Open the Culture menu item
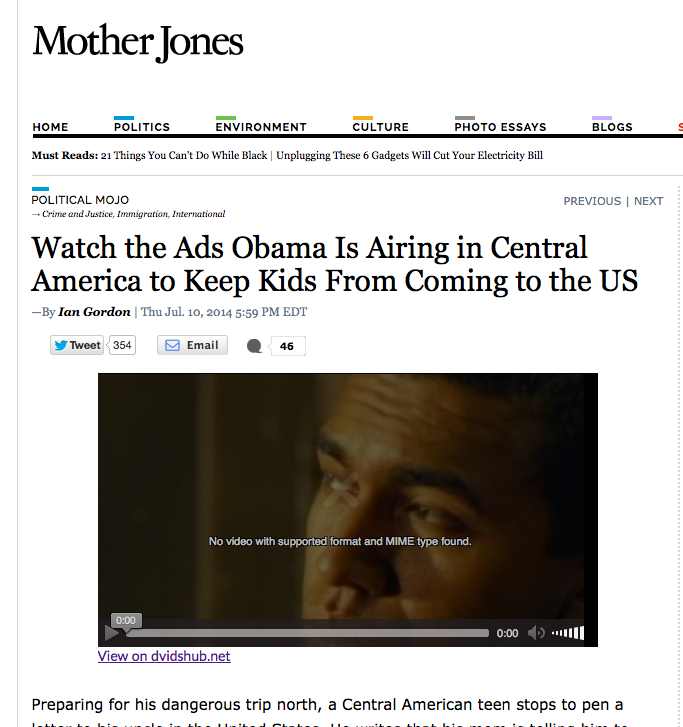This screenshot has height=727, width=683. click(381, 127)
